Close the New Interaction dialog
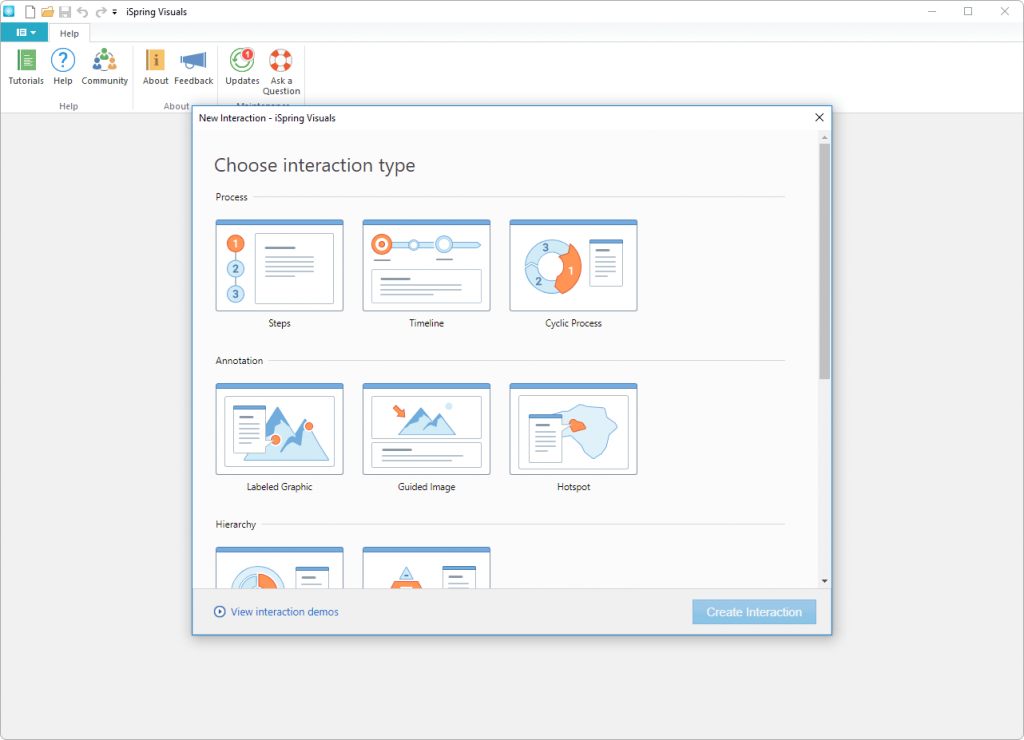 (819, 118)
